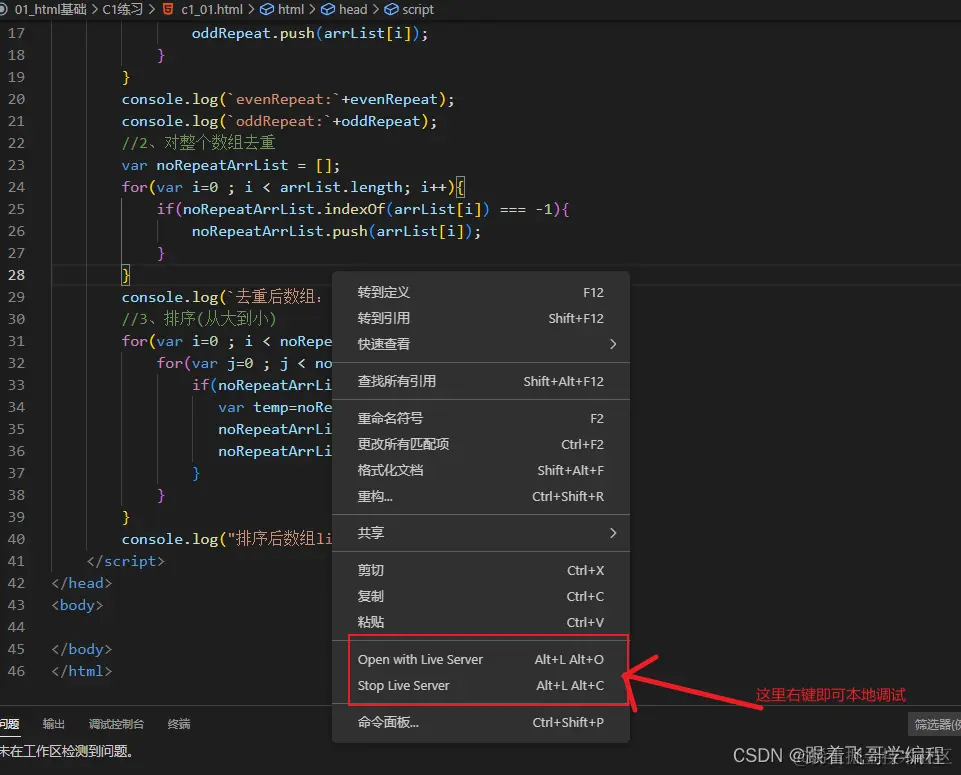Select 重构... from the context menu

pos(480,496)
